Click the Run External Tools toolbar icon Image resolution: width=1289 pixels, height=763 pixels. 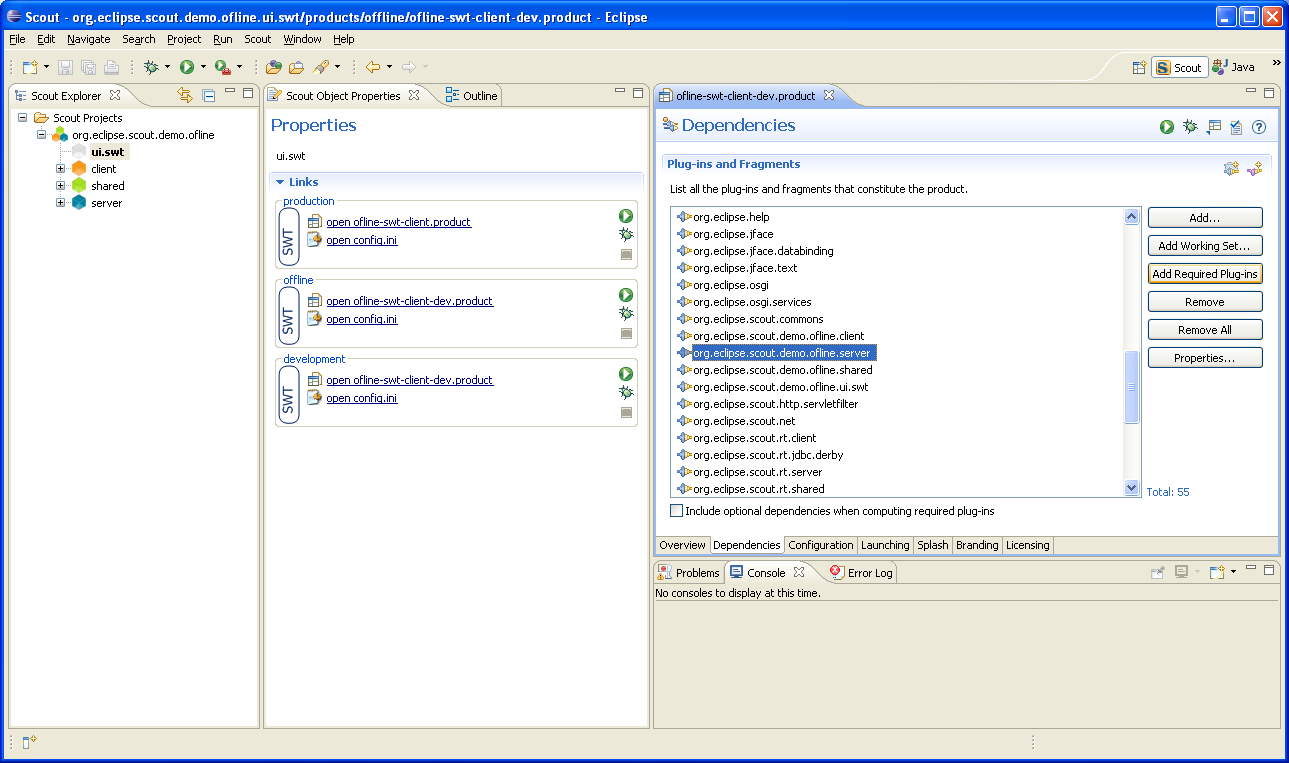(x=222, y=67)
